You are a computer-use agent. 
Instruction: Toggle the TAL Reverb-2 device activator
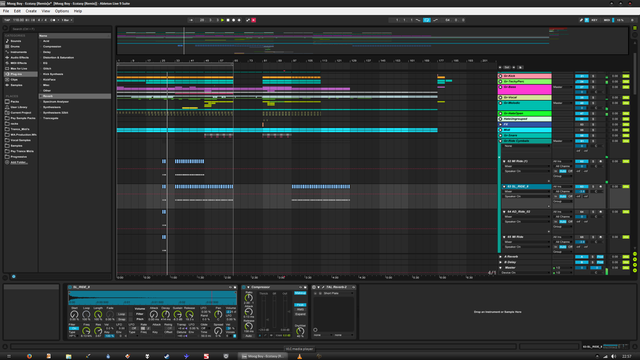click(x=314, y=287)
